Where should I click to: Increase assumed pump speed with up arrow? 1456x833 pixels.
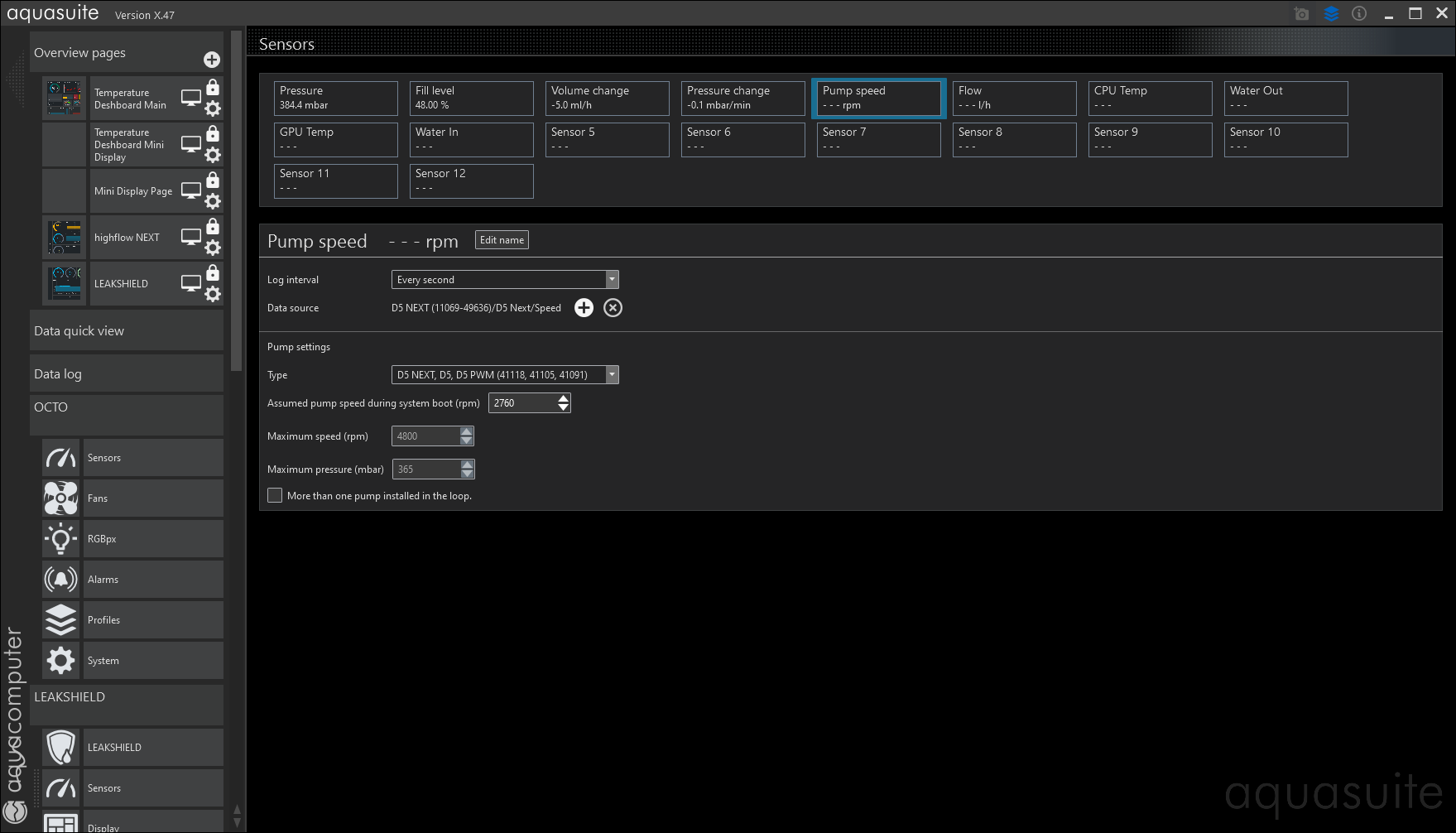coord(564,398)
